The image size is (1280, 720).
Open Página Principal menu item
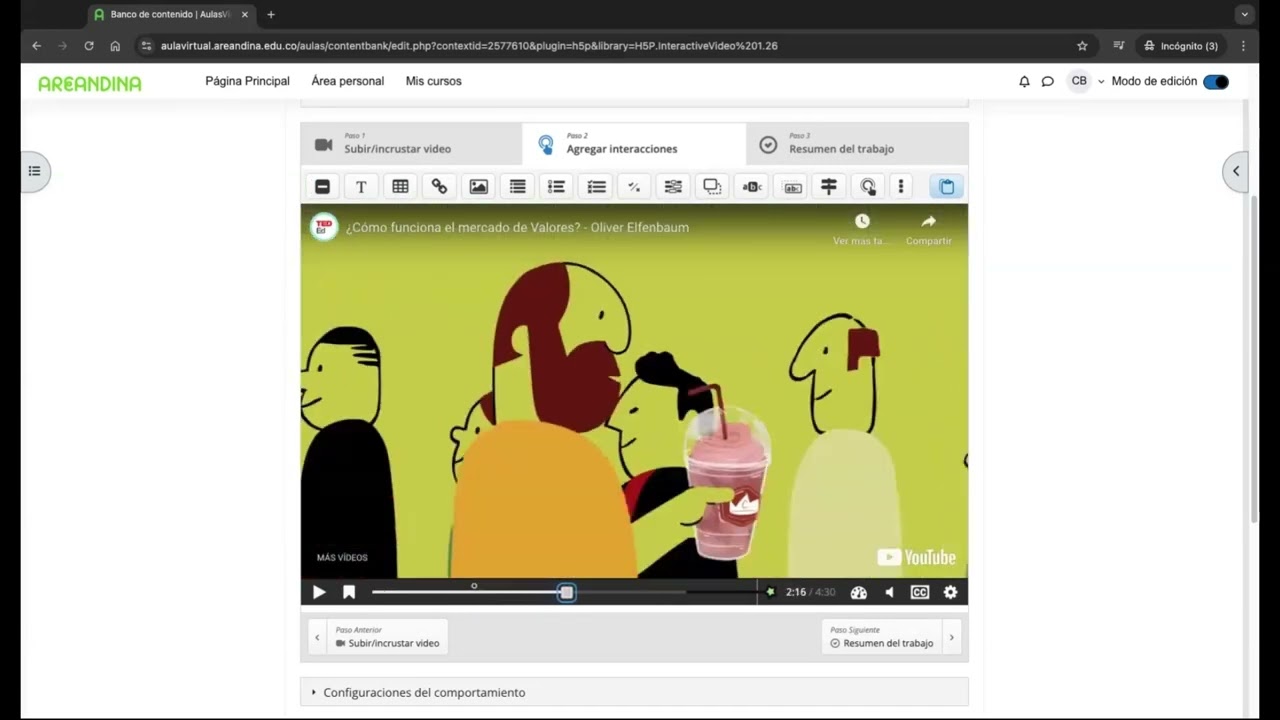[x=247, y=81]
